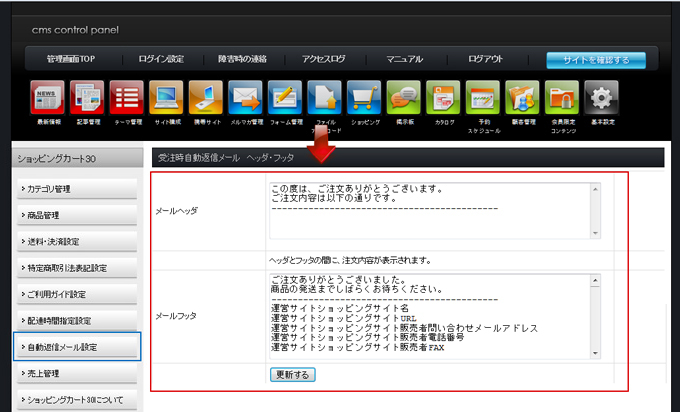Open the 会員限定コンテンツ lock folder icon

[562, 98]
